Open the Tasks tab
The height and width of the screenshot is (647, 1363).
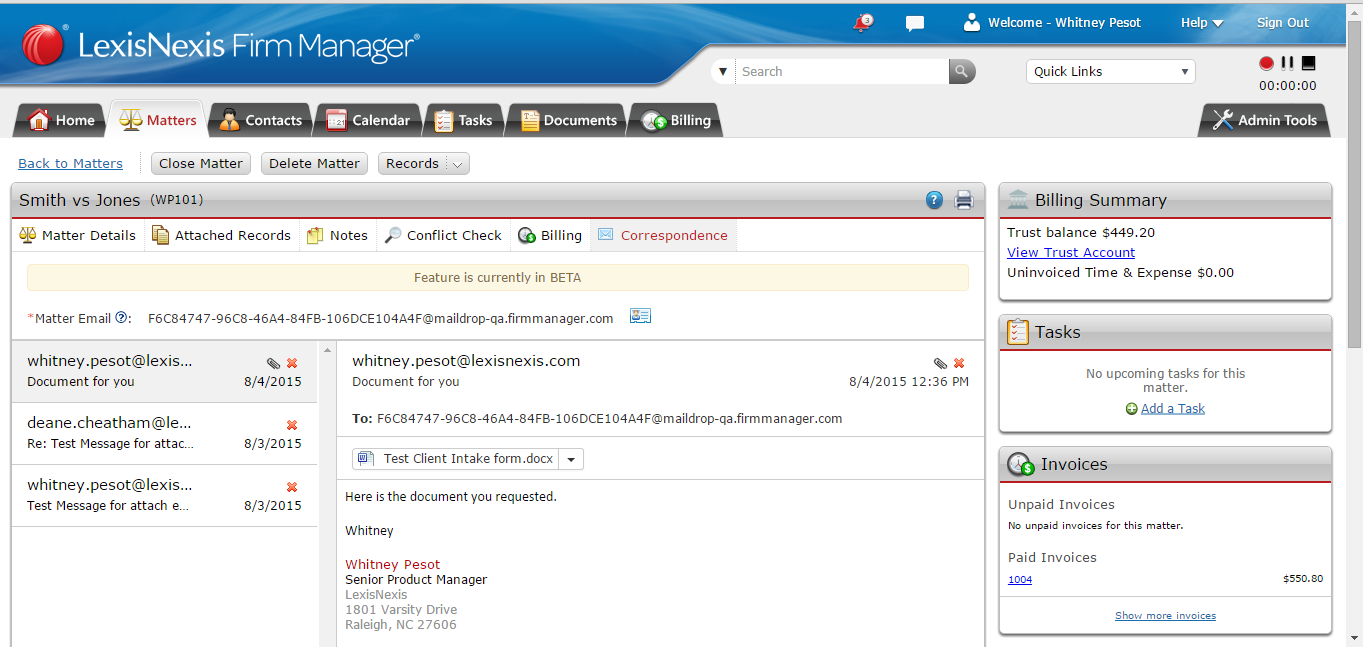463,120
